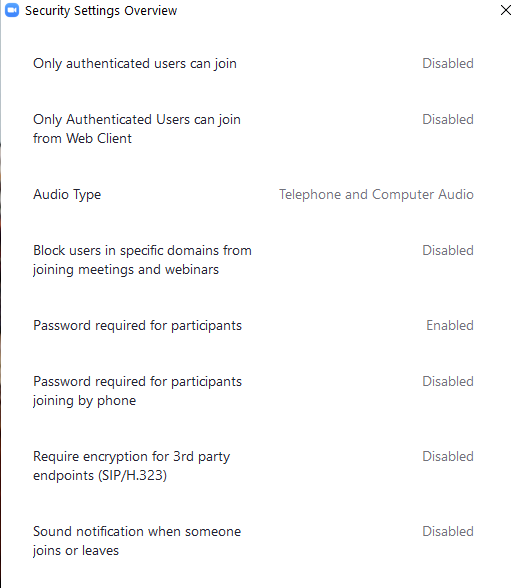Click the Security Settings Overview title text
Viewport: 515px width, 588px height.
click(101, 11)
